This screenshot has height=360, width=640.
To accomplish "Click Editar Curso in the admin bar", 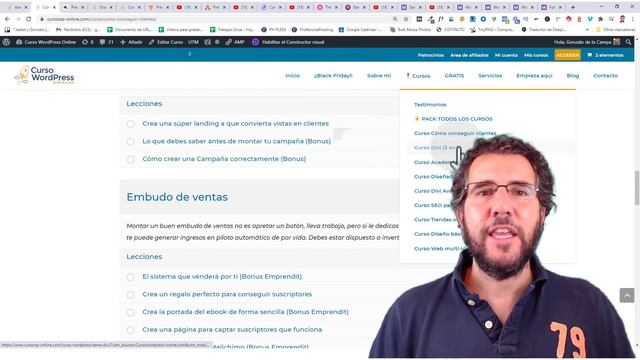I will click(x=166, y=42).
